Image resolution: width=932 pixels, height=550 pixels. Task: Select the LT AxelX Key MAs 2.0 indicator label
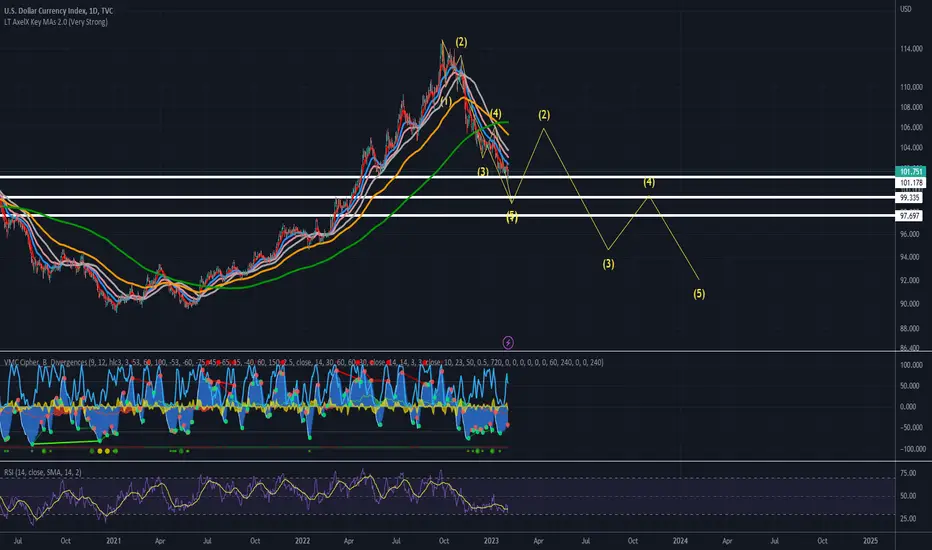[56, 22]
